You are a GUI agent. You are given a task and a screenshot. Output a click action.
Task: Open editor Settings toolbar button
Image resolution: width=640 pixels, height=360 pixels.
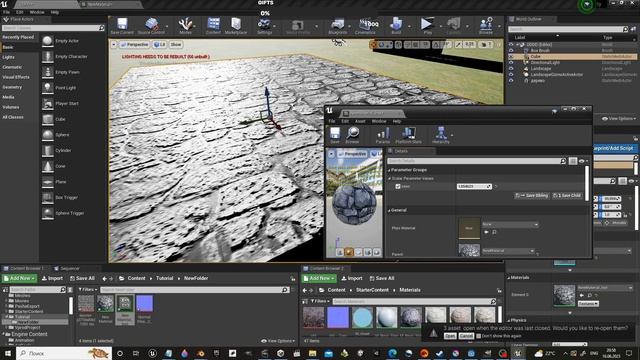[264, 26]
